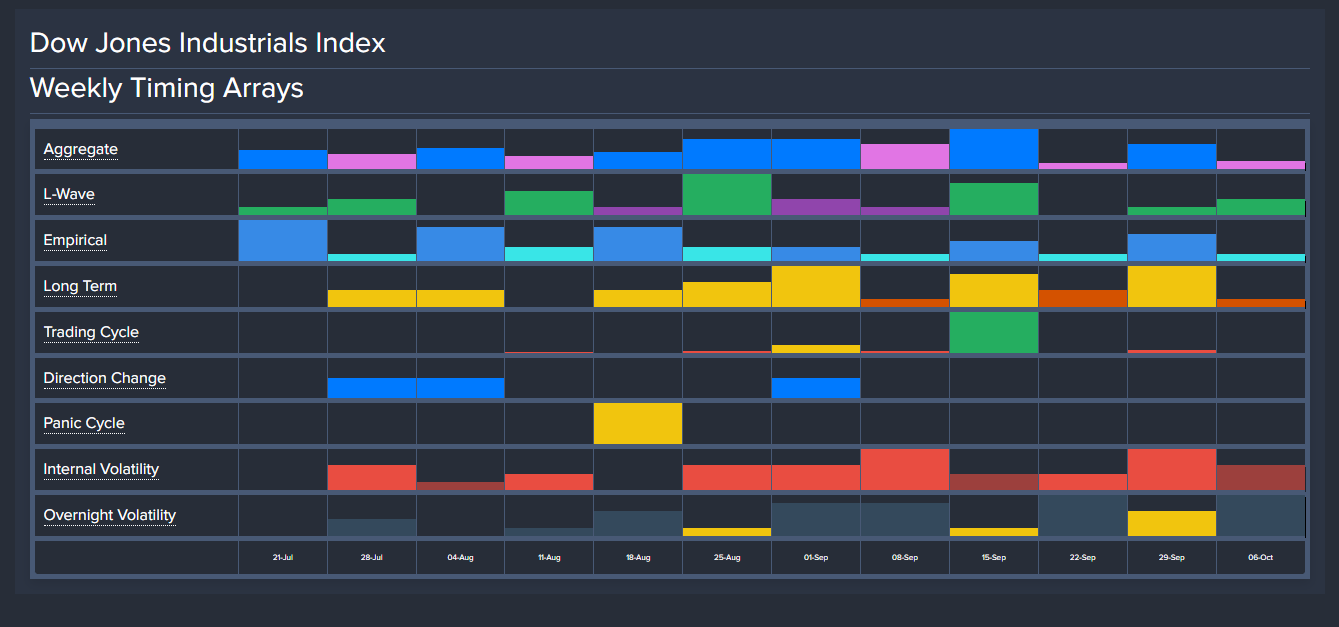The image size is (1339, 627).
Task: Select the 28-Jul date label
Action: [x=372, y=557]
